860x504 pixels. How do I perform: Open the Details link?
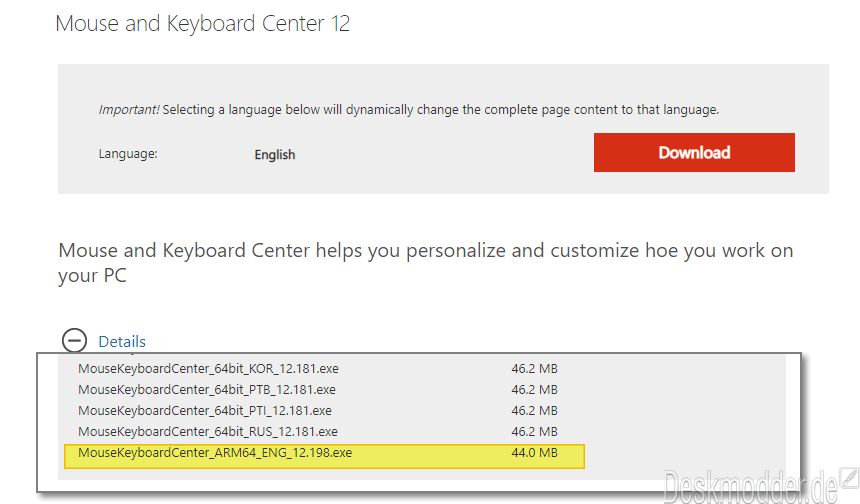point(122,342)
